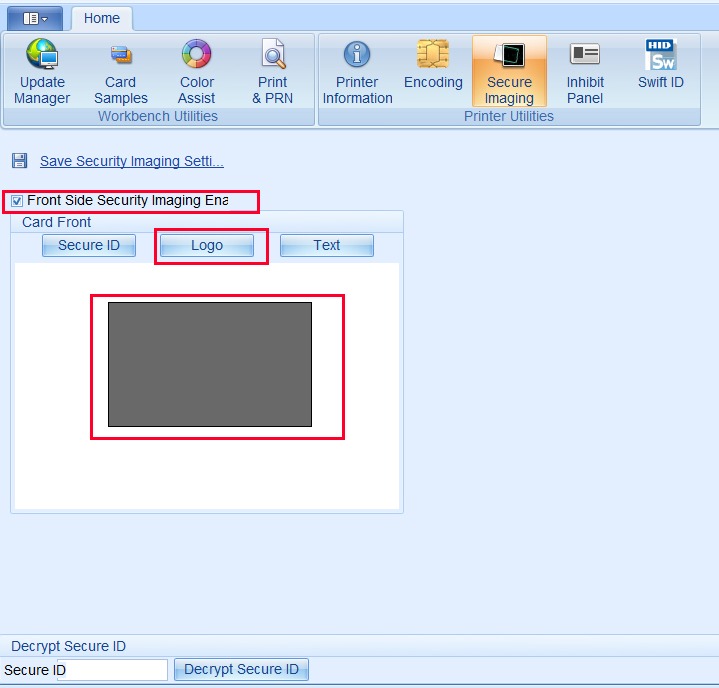Image resolution: width=719 pixels, height=688 pixels.
Task: Open the application menu dropdown
Action: pyautogui.click(x=35, y=18)
